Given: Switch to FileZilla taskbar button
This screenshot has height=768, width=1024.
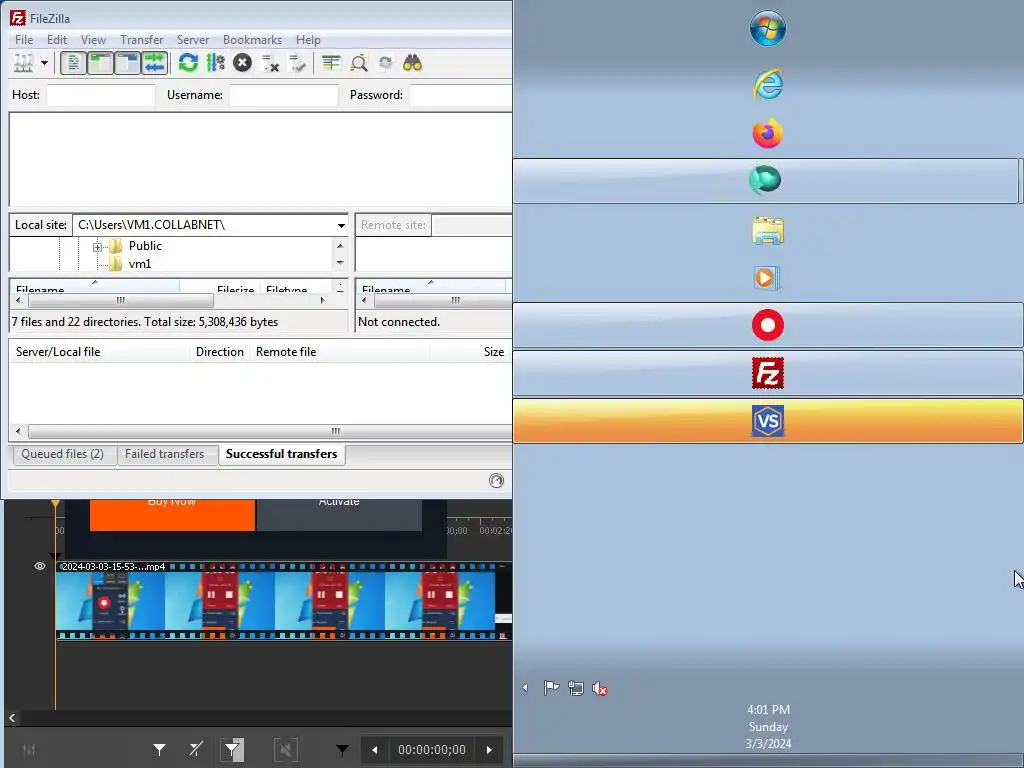Looking at the screenshot, I should coord(767,374).
